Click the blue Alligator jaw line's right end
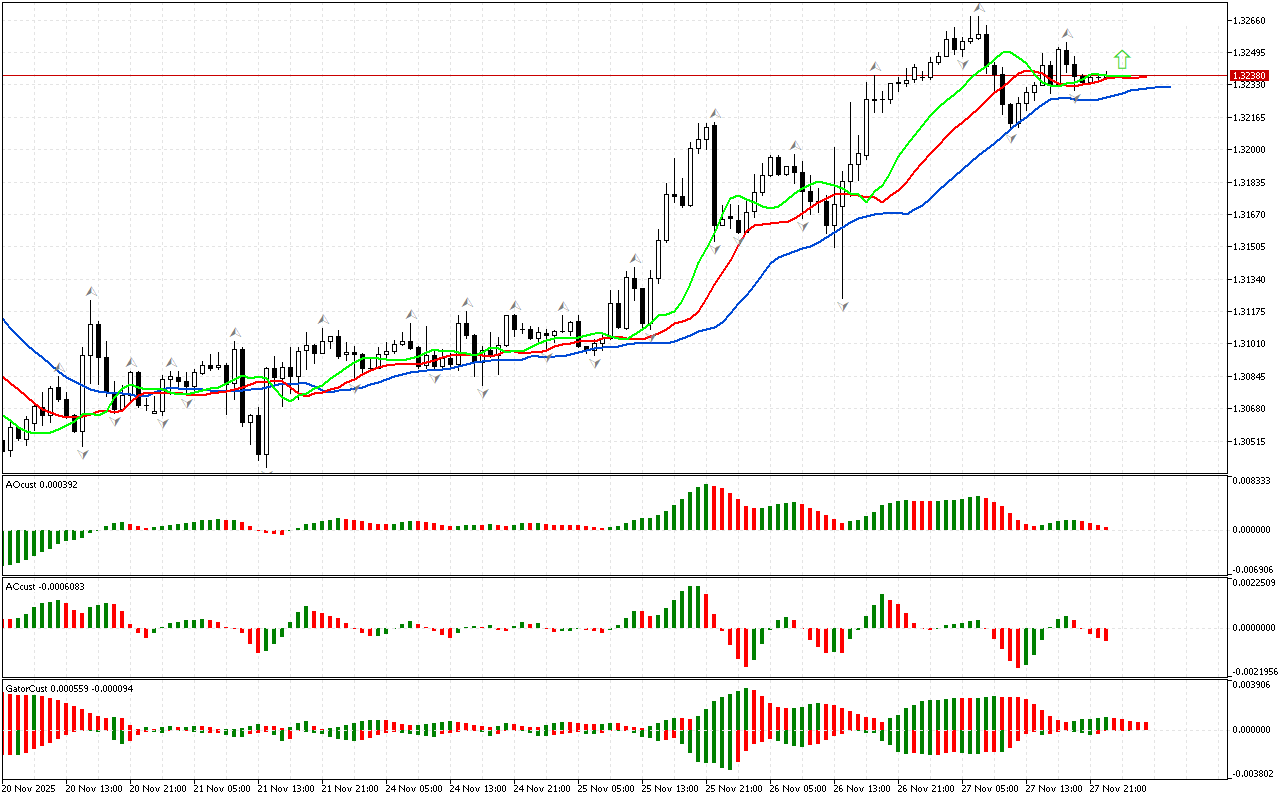Image resolution: width=1280 pixels, height=800 pixels. tap(1167, 87)
